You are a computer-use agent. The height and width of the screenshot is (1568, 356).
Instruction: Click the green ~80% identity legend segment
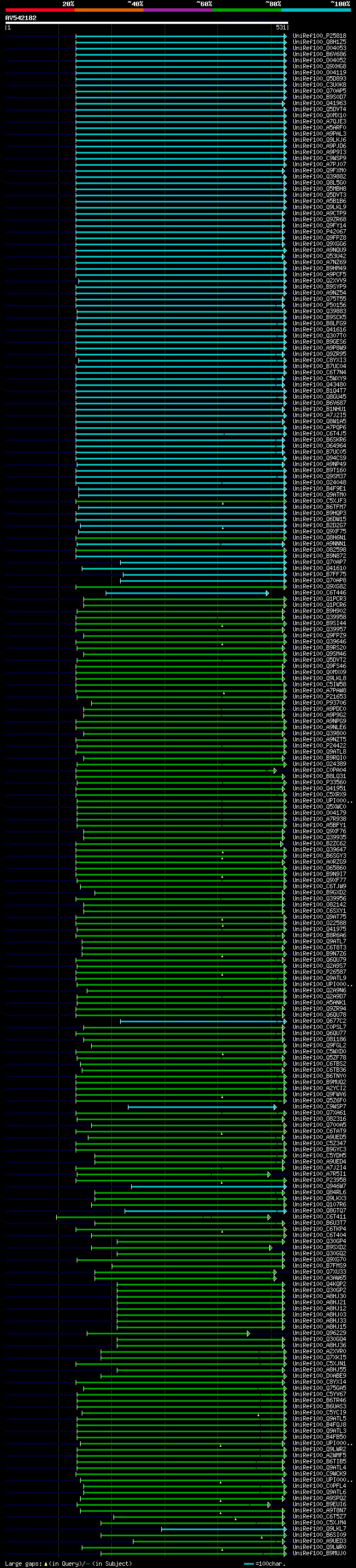[246, 10]
